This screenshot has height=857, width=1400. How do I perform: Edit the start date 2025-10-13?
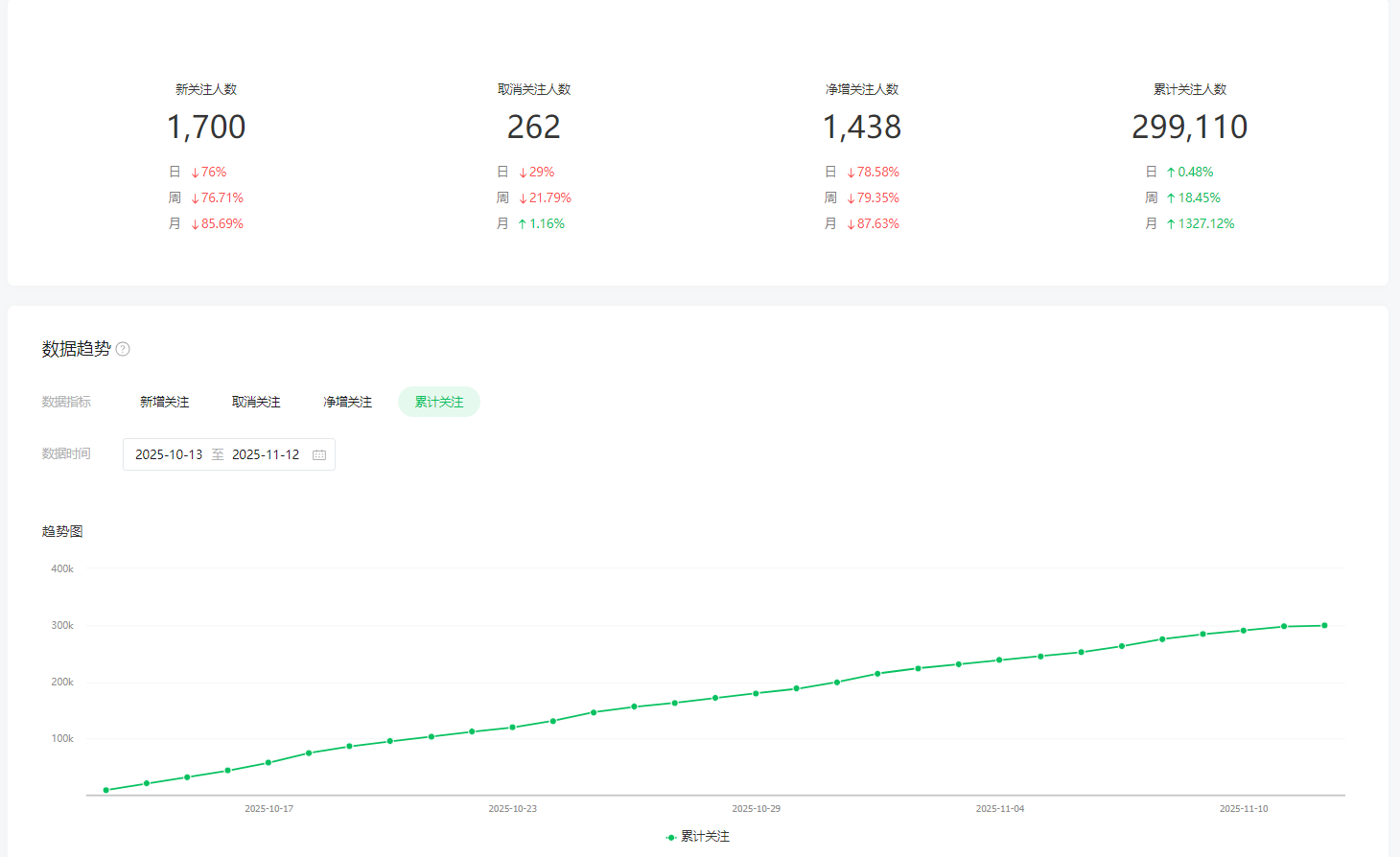(x=169, y=454)
